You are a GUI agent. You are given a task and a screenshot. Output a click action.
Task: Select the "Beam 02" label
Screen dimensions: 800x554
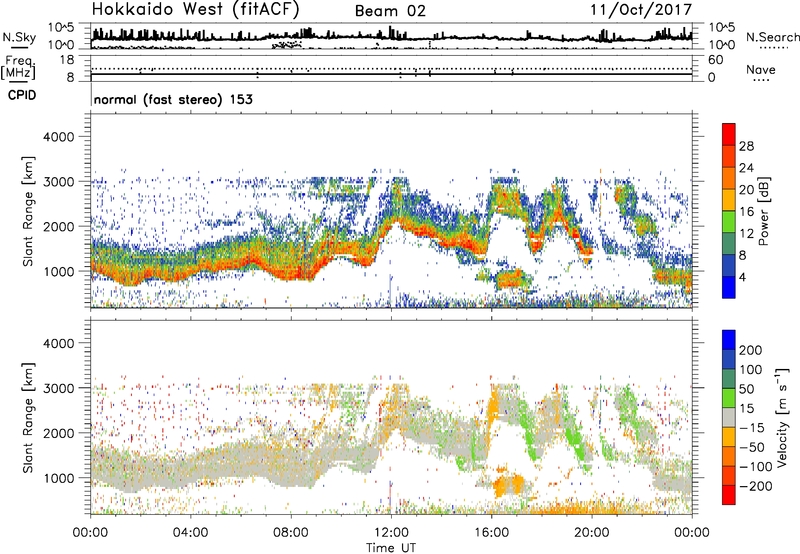[x=390, y=11]
